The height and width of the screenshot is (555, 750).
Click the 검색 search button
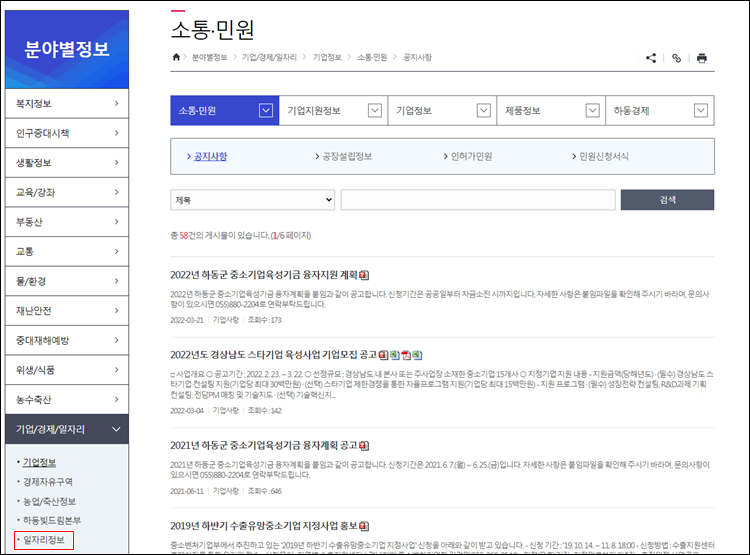click(667, 200)
